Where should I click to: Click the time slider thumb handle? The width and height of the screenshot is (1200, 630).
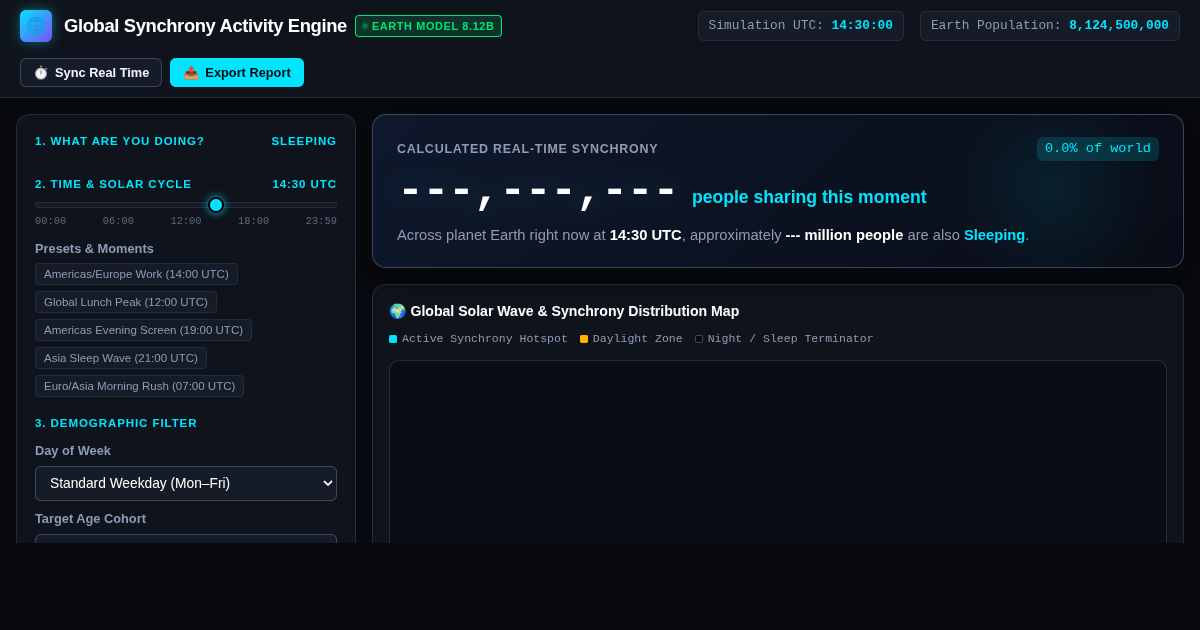click(x=216, y=205)
